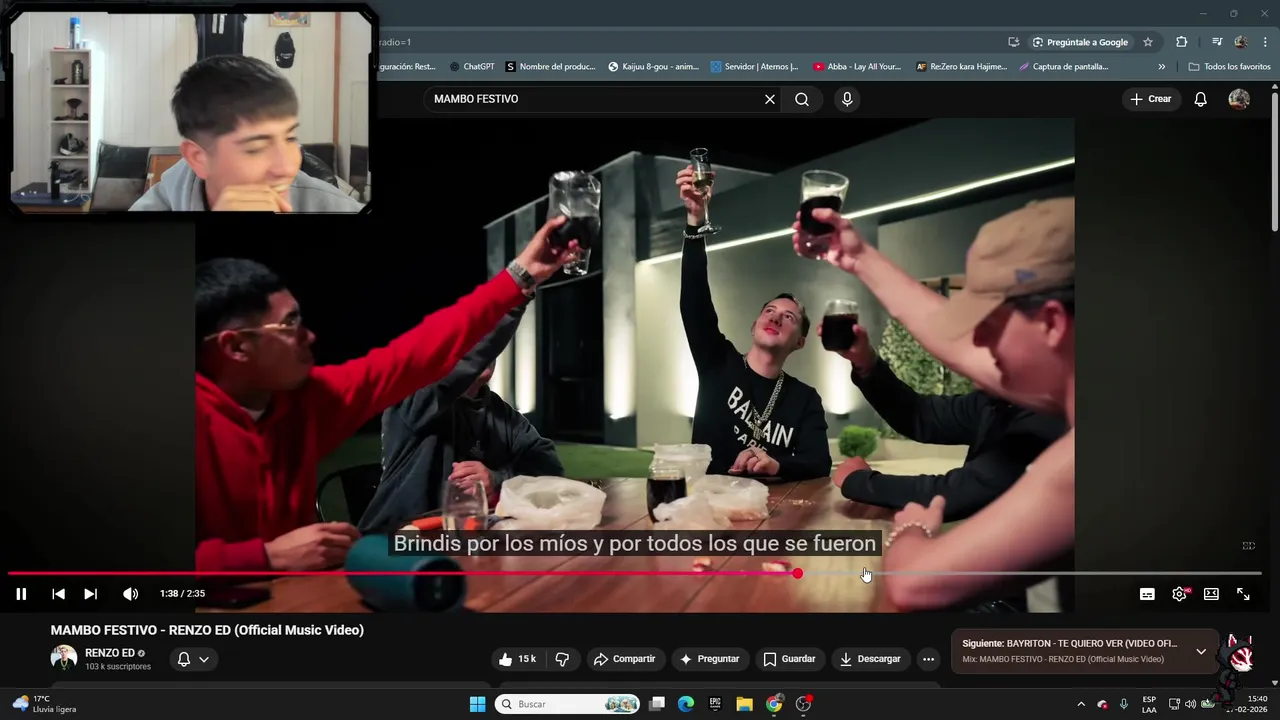Click the tray microphone icon

click(x=1124, y=704)
